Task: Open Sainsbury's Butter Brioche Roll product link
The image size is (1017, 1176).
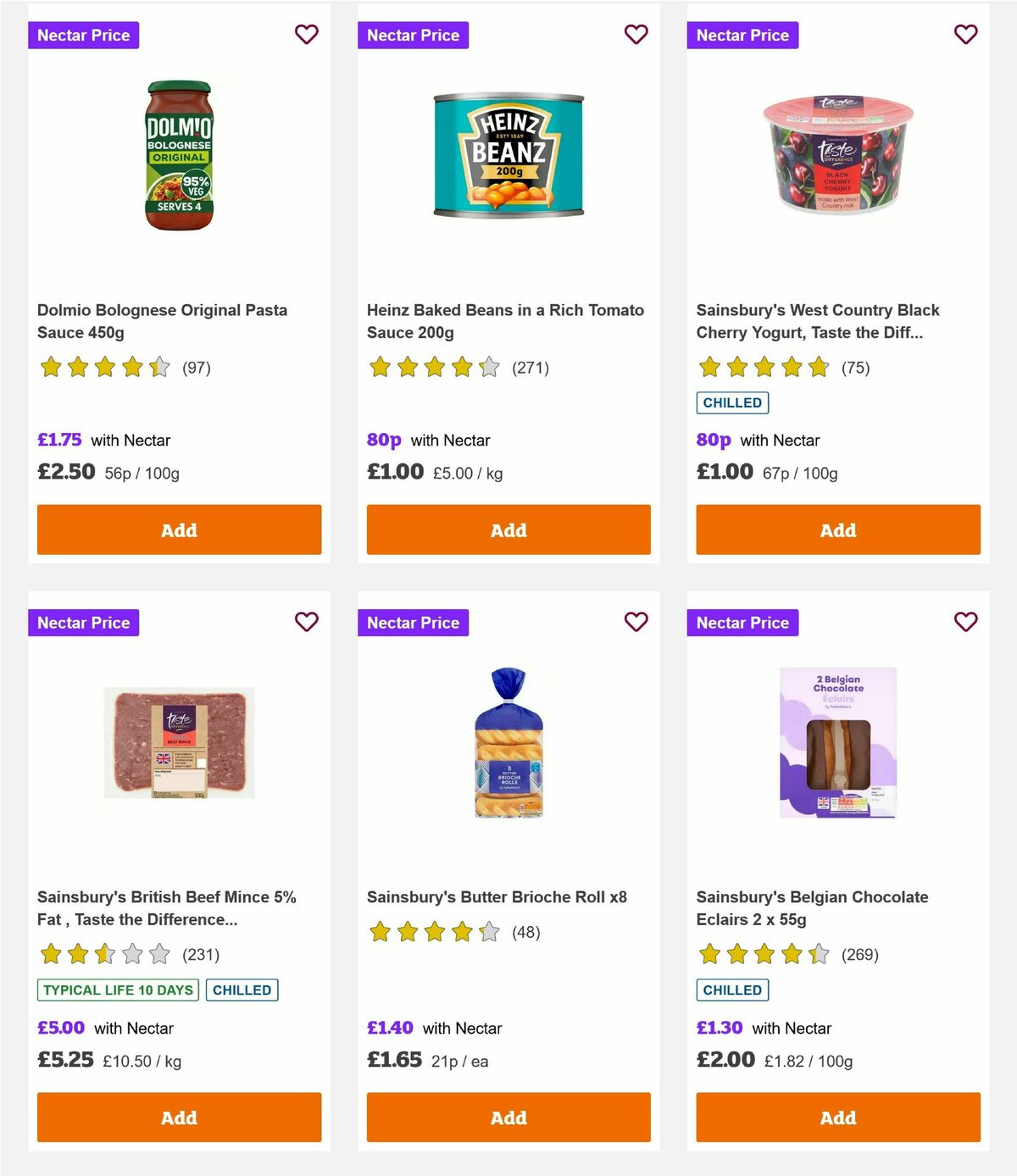Action: [x=497, y=896]
